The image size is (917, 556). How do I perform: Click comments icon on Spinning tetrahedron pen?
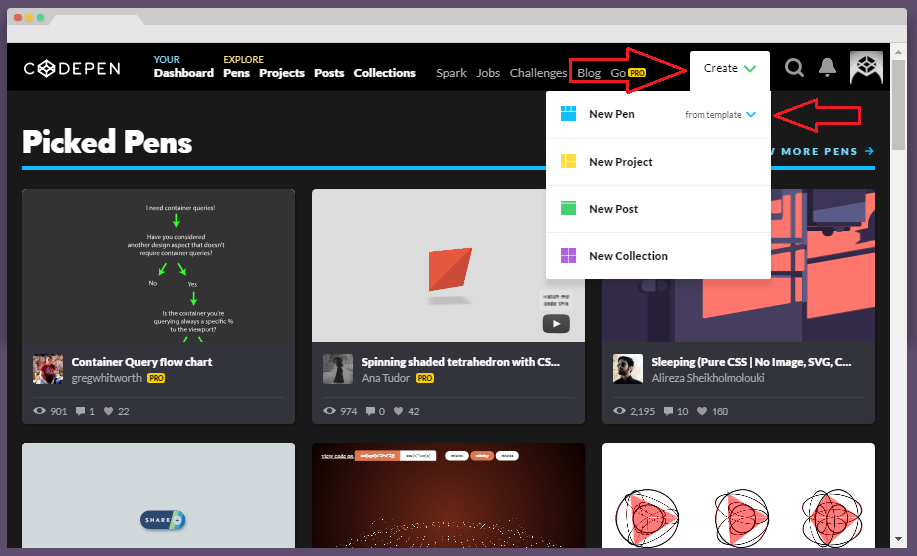(370, 411)
